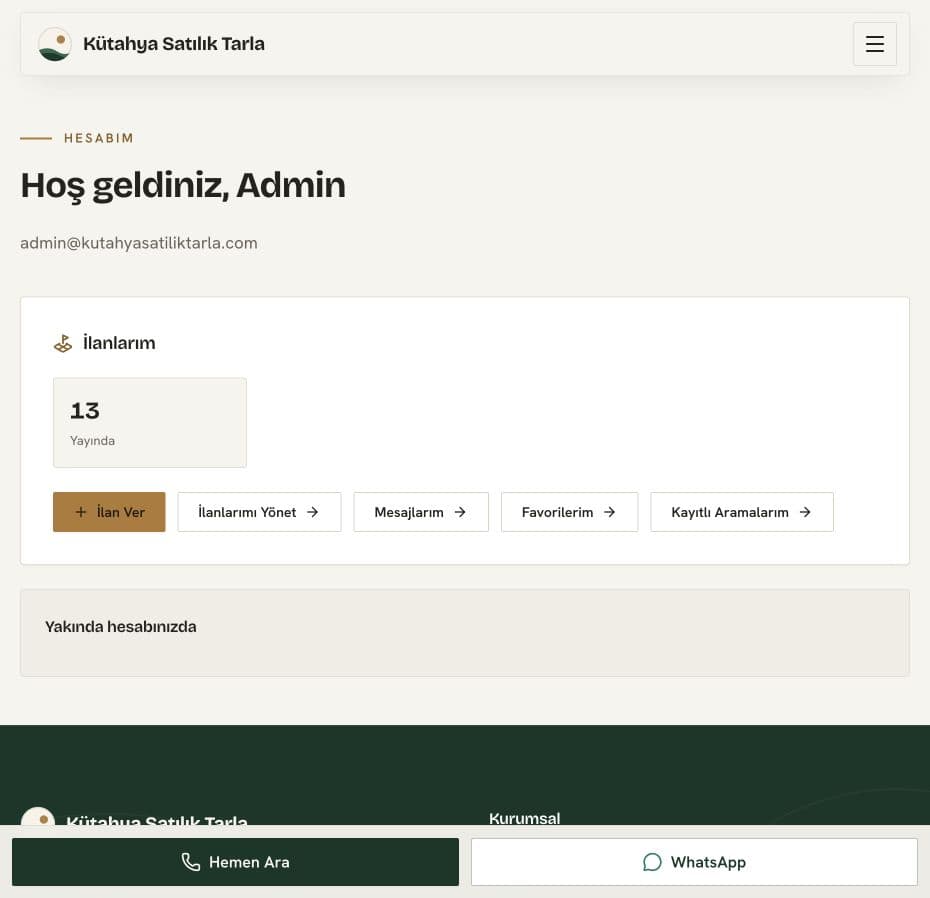
Task: Click the Hoş geldiniz, Admin heading
Action: point(183,186)
